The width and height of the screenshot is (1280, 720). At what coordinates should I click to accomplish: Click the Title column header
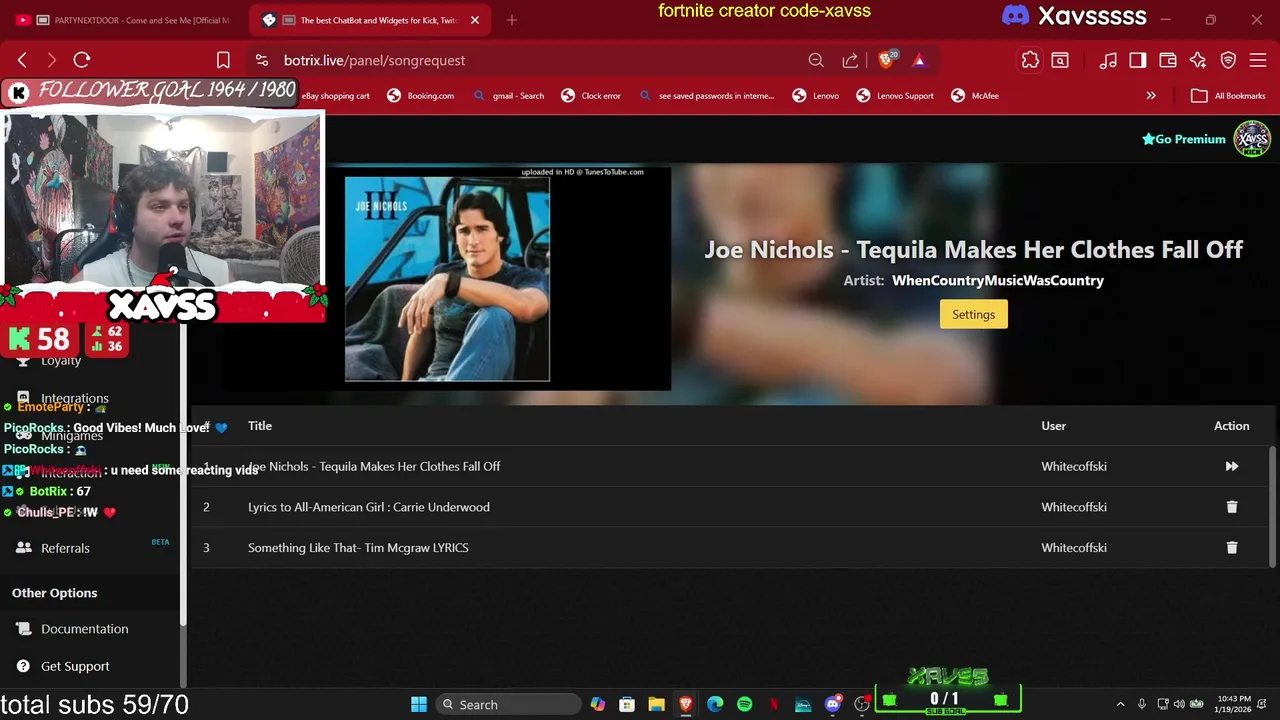pyautogui.click(x=260, y=426)
